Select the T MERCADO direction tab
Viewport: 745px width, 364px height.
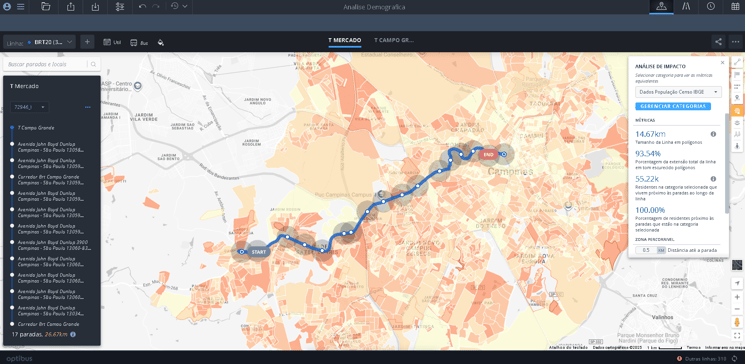344,41
